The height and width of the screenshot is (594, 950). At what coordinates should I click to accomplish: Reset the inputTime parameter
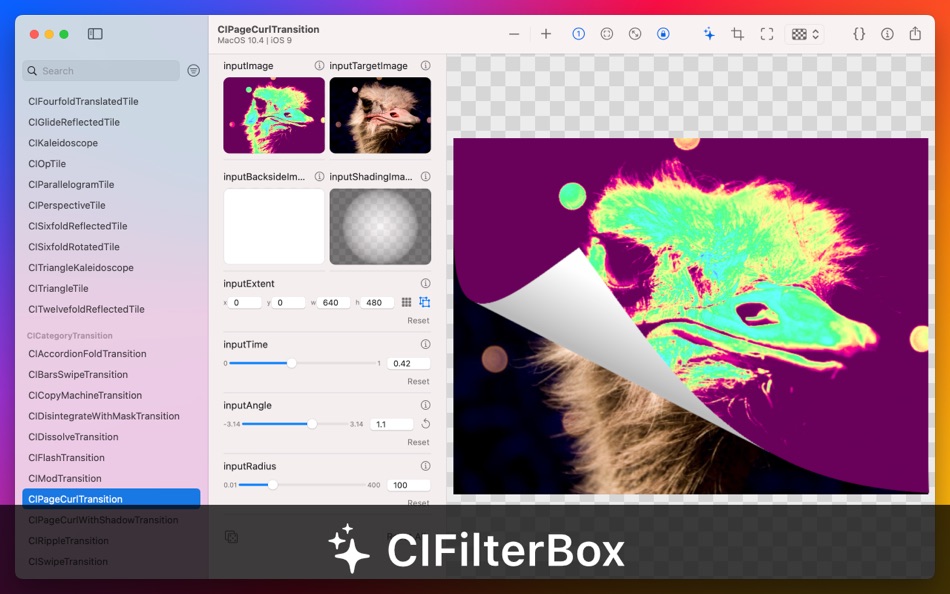pos(418,381)
